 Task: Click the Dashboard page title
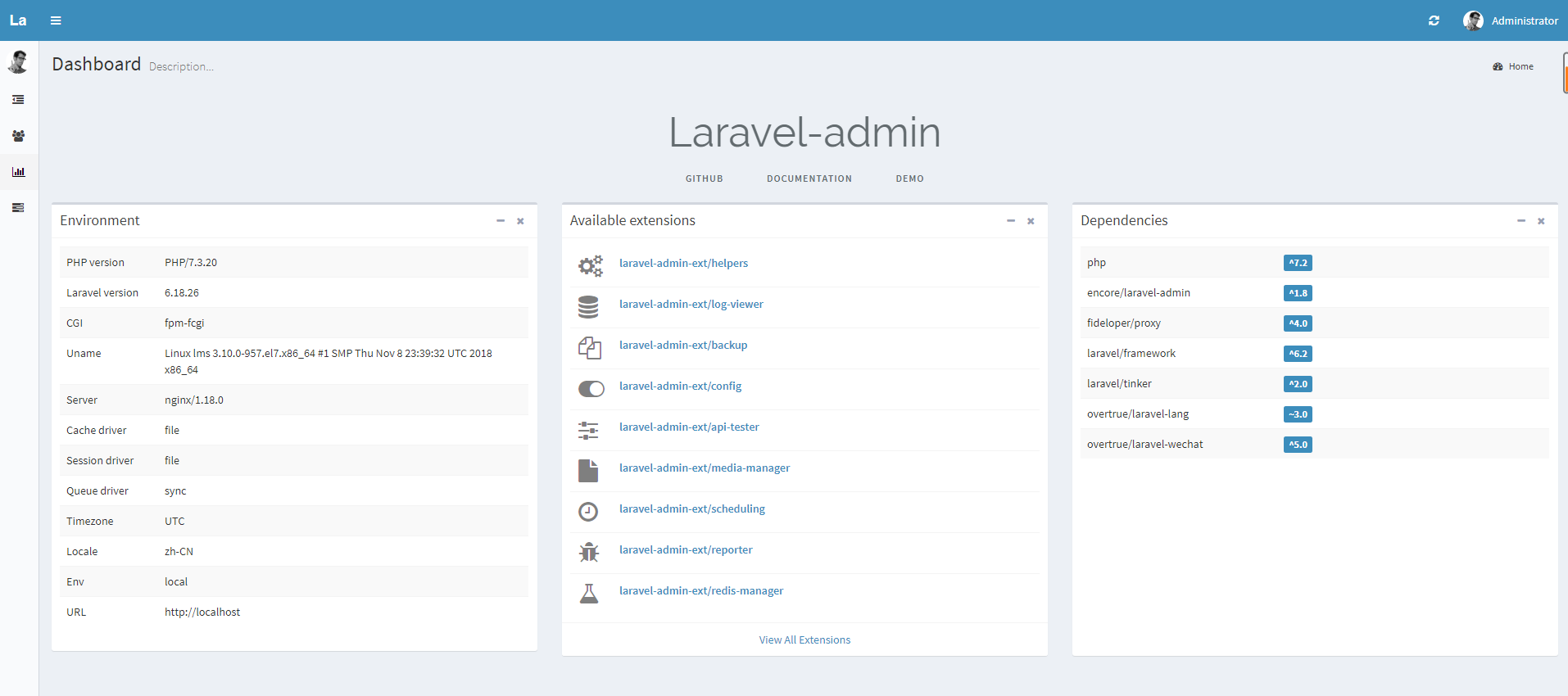tap(97, 64)
